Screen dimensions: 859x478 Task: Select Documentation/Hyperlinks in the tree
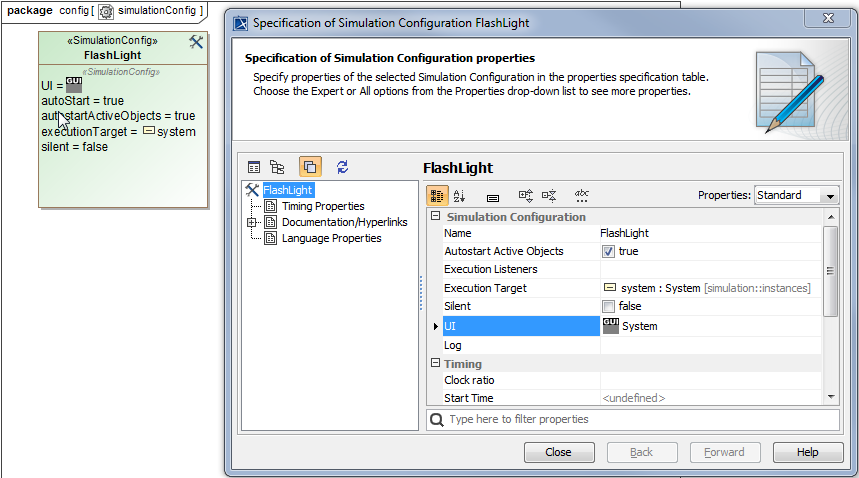345,222
